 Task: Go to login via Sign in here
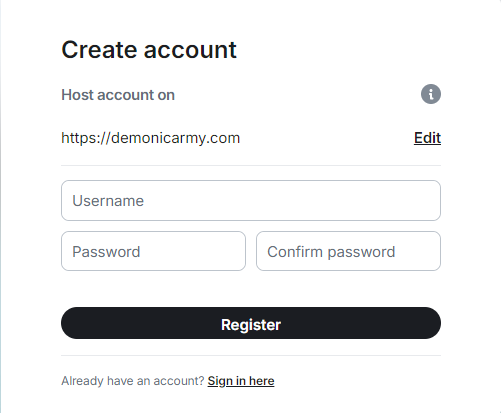tap(241, 381)
